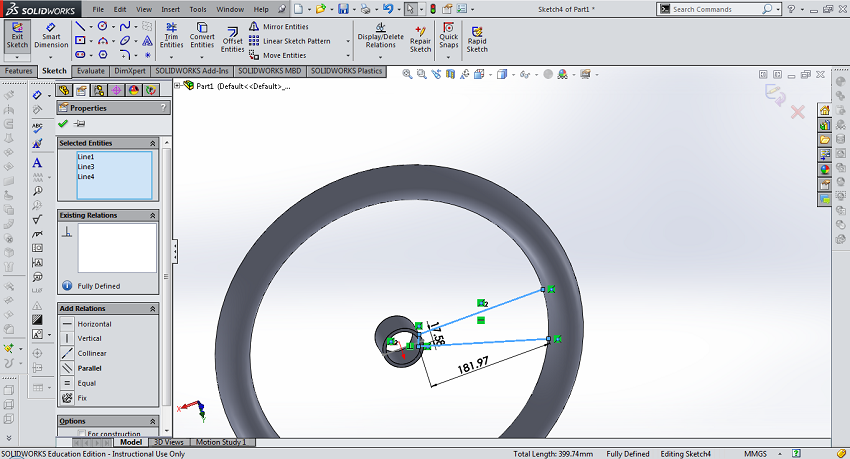
Task: Click Properties panel scrollbar down arrow
Action: pos(166,431)
